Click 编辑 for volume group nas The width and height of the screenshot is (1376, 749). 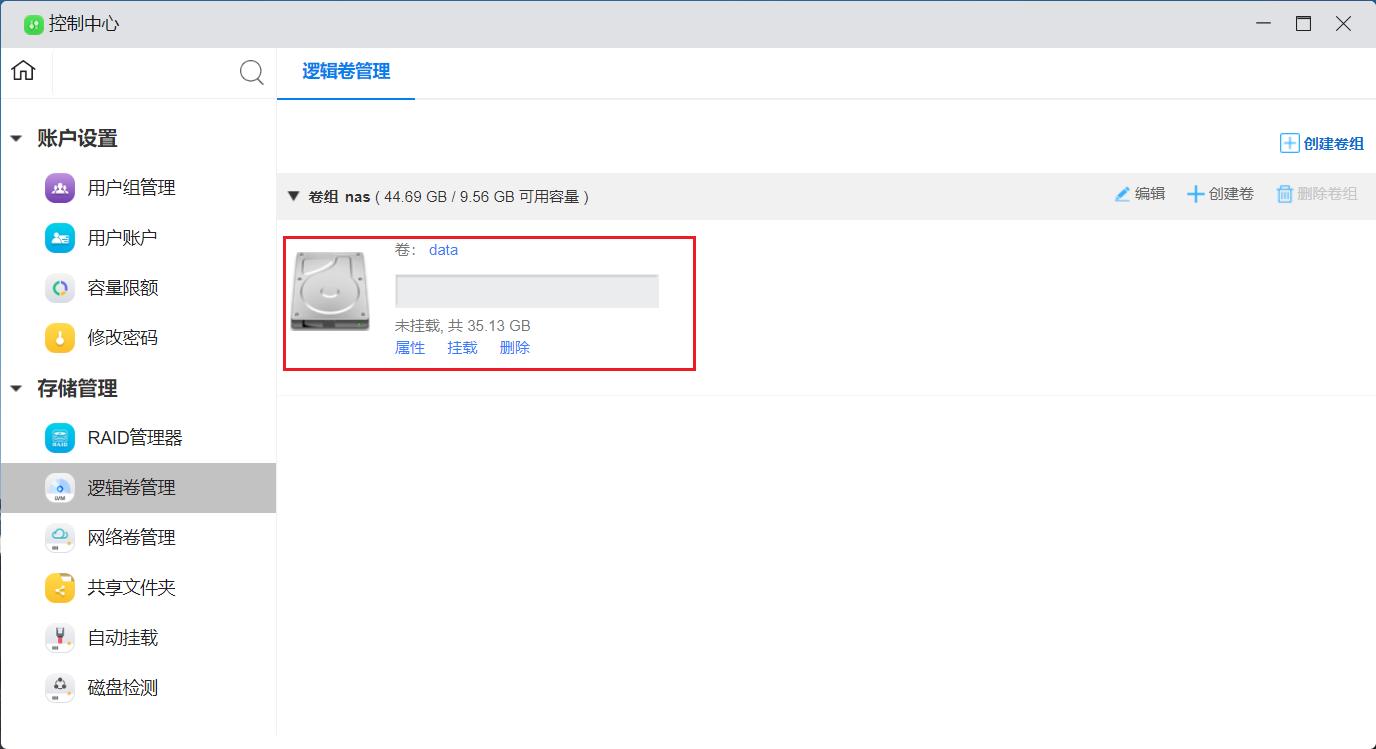[1140, 194]
